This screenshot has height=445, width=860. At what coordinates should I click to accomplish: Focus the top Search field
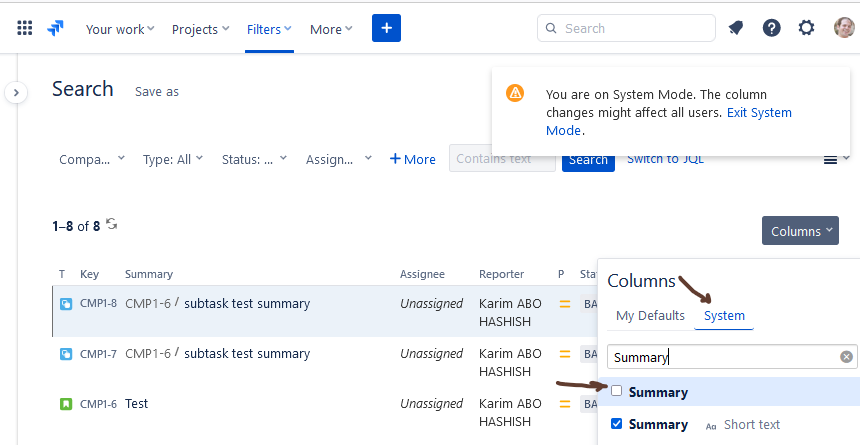pos(626,28)
